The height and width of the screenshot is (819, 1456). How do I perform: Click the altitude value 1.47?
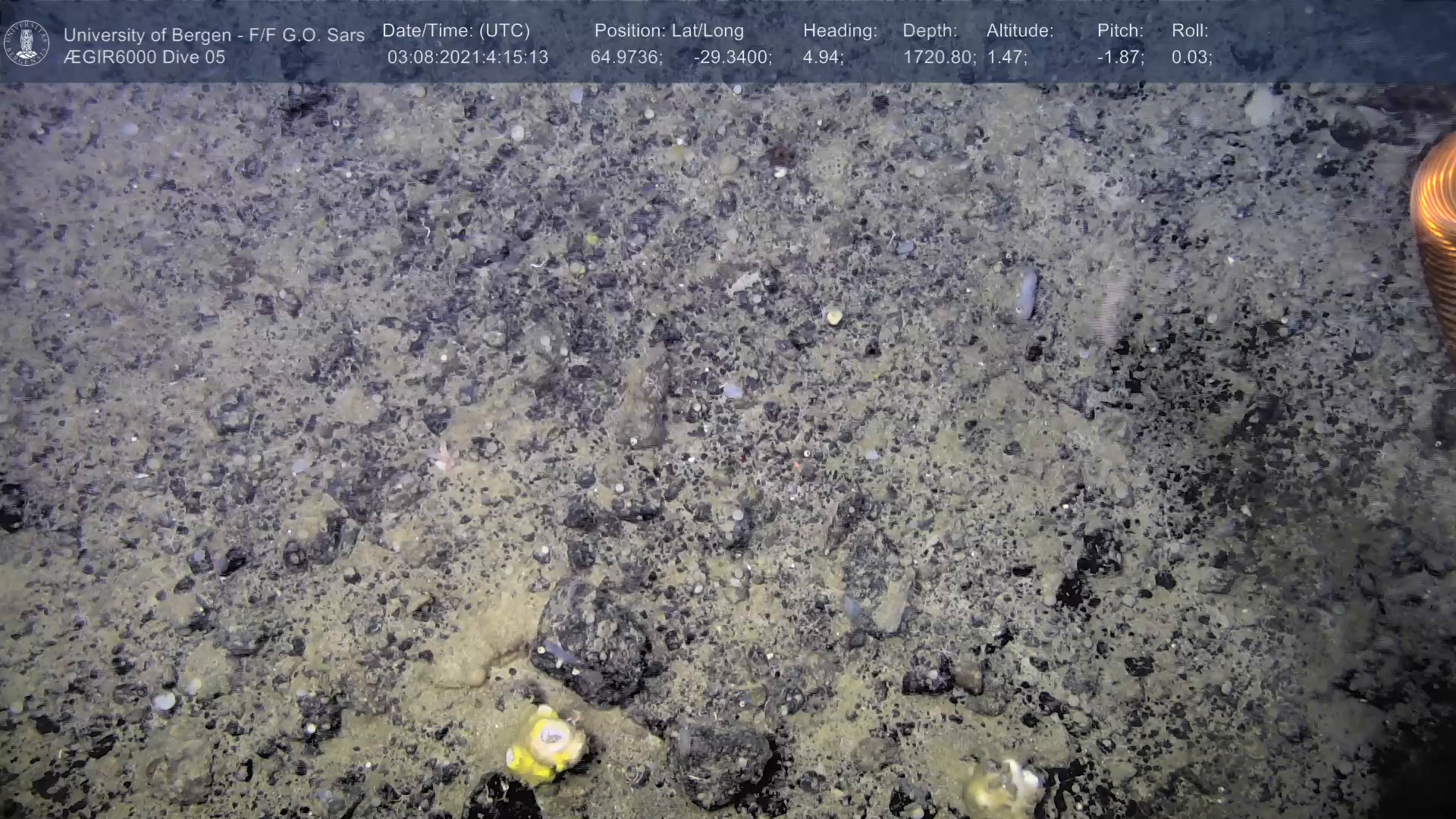coord(1006,57)
